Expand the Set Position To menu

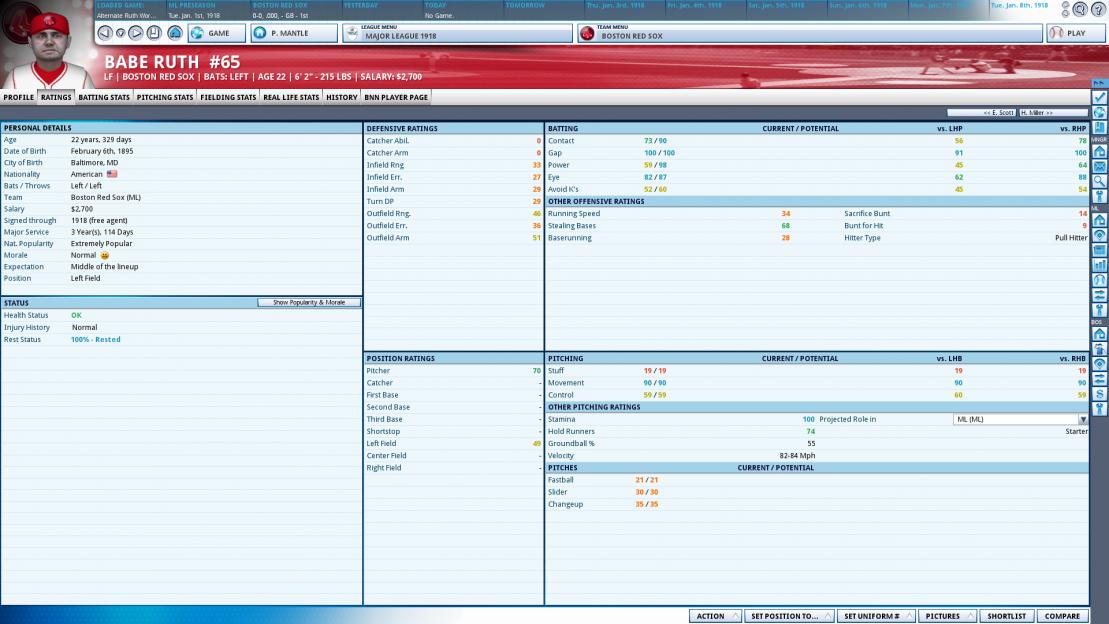click(x=789, y=616)
